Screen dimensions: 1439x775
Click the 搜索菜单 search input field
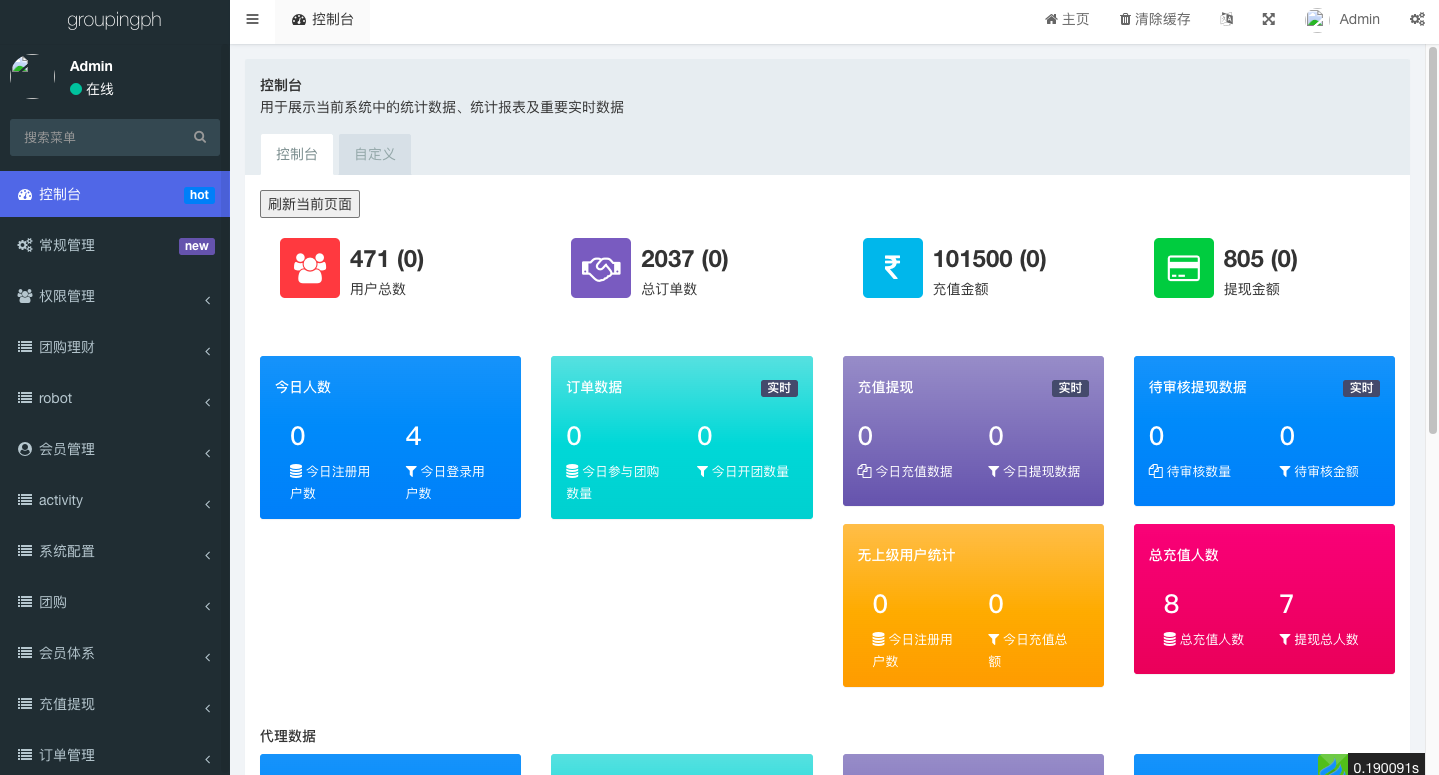(x=100, y=137)
